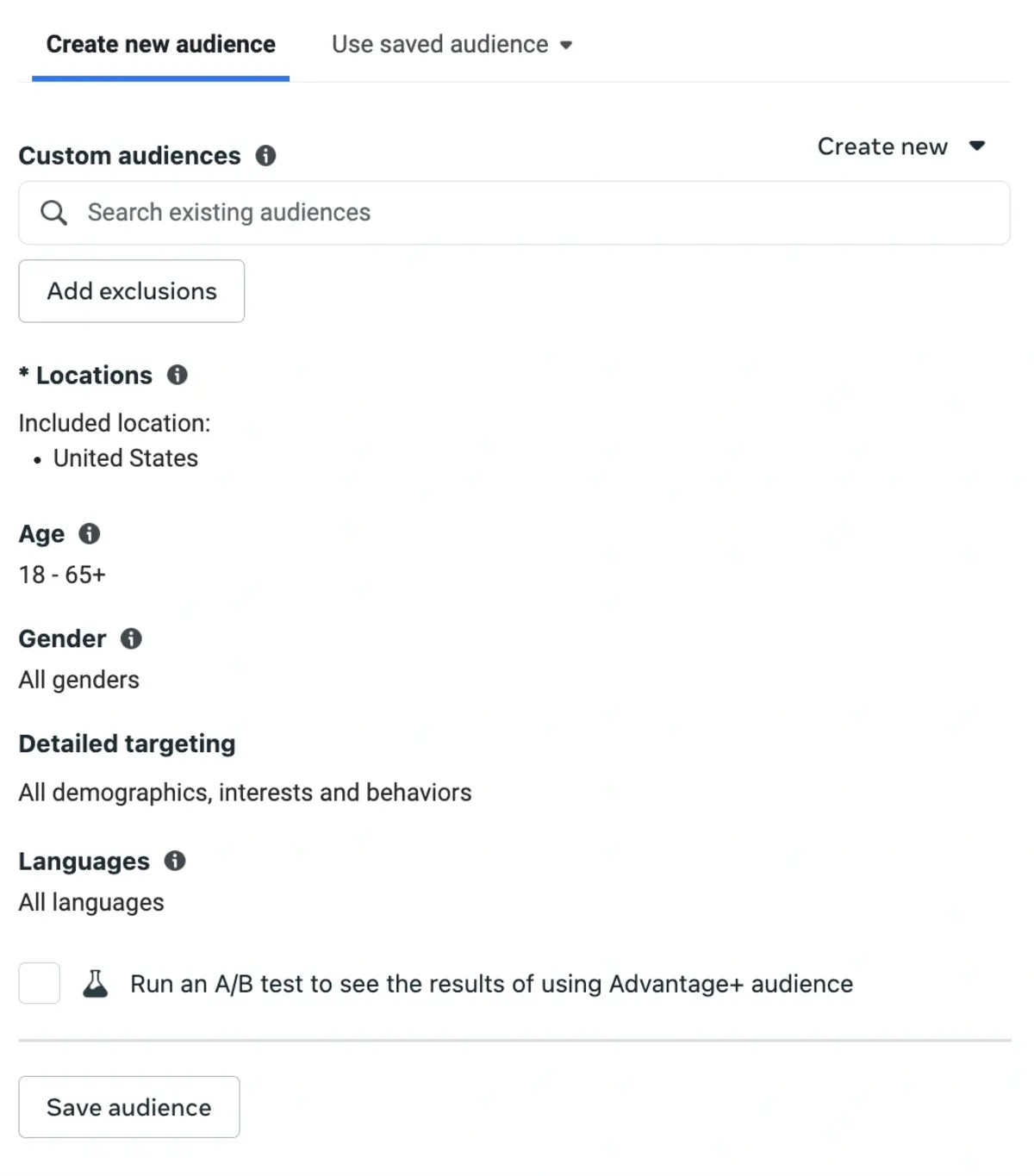Click the magnifier search icon
1034x1176 pixels.
pyautogui.click(x=53, y=212)
